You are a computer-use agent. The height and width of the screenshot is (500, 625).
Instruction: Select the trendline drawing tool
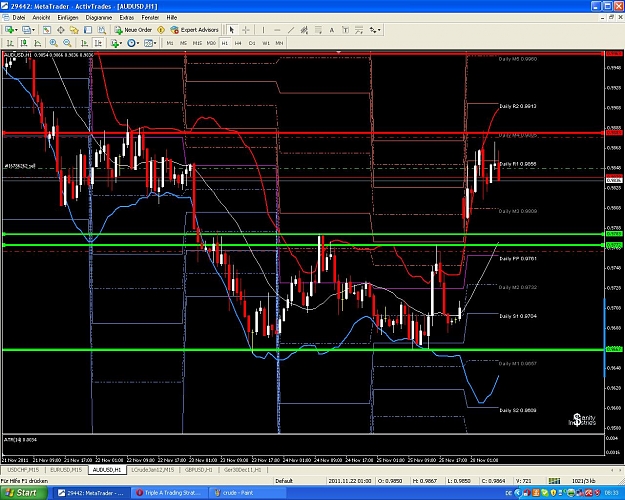coord(291,30)
